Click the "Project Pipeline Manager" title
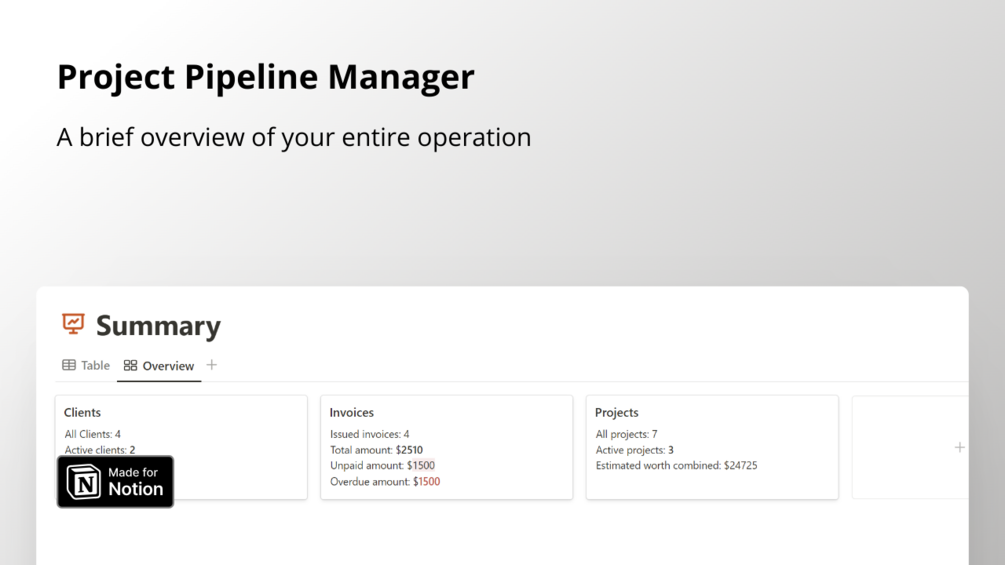The width and height of the screenshot is (1005, 565). click(265, 77)
